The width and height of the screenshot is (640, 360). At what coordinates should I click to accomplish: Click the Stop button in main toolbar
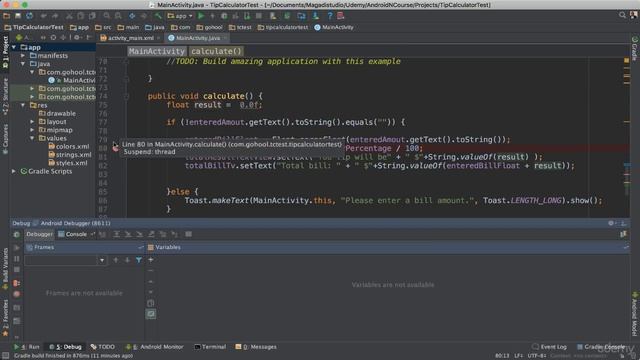pyautogui.click(x=259, y=16)
